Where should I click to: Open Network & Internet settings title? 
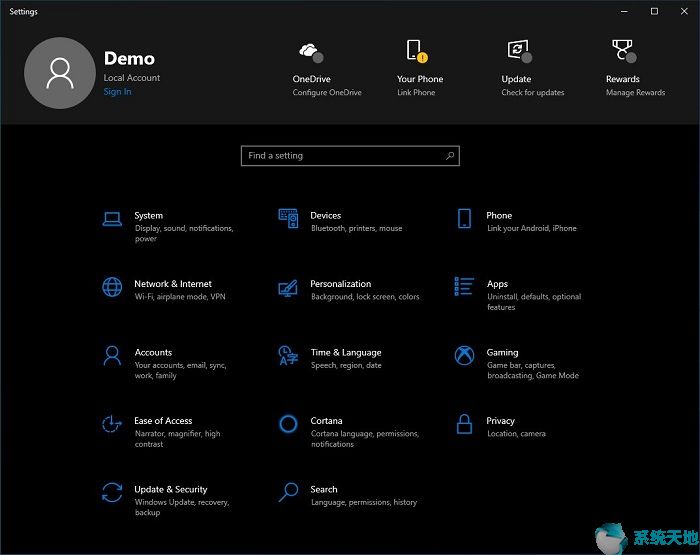pos(173,284)
